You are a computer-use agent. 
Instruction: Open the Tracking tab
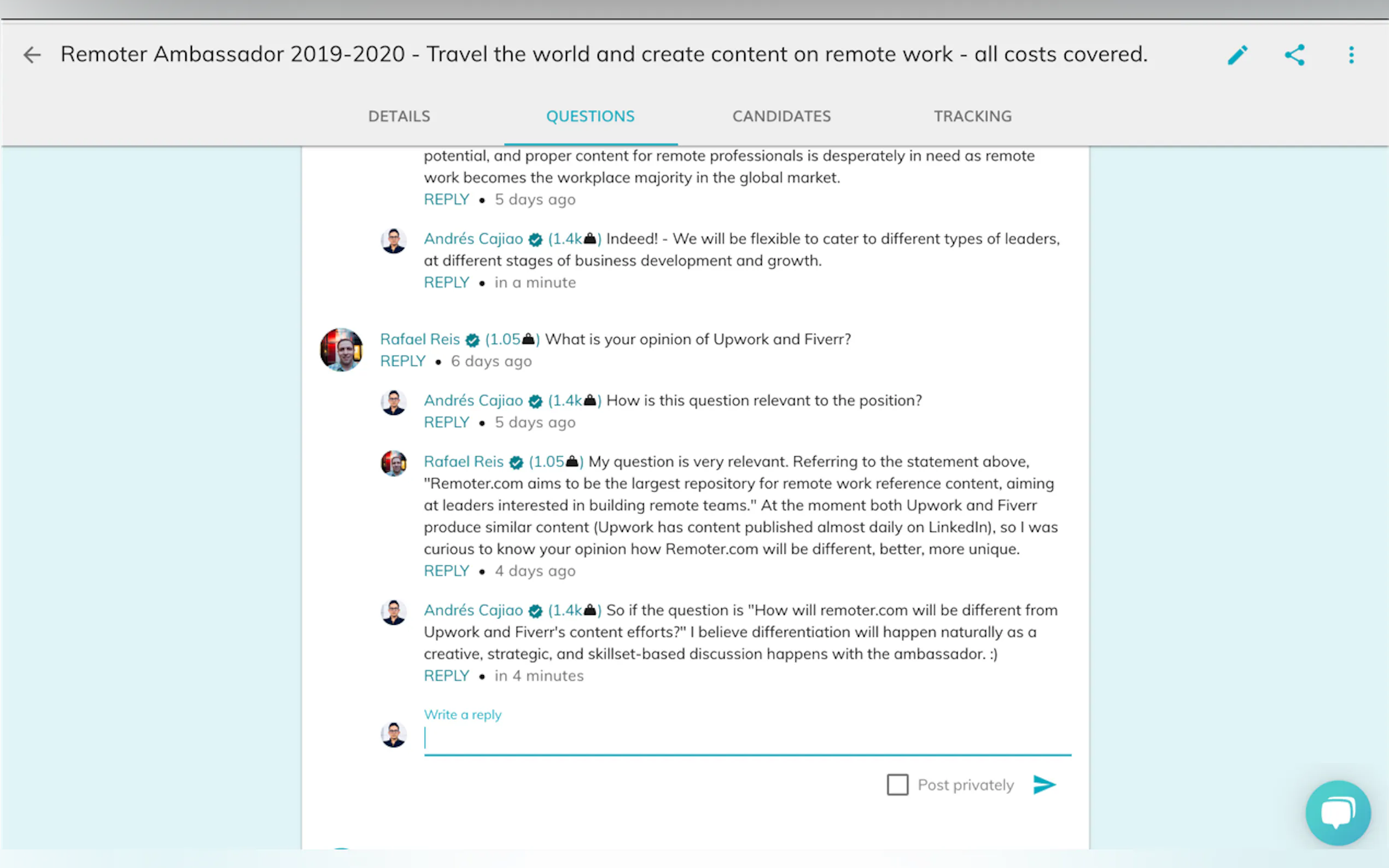point(972,116)
